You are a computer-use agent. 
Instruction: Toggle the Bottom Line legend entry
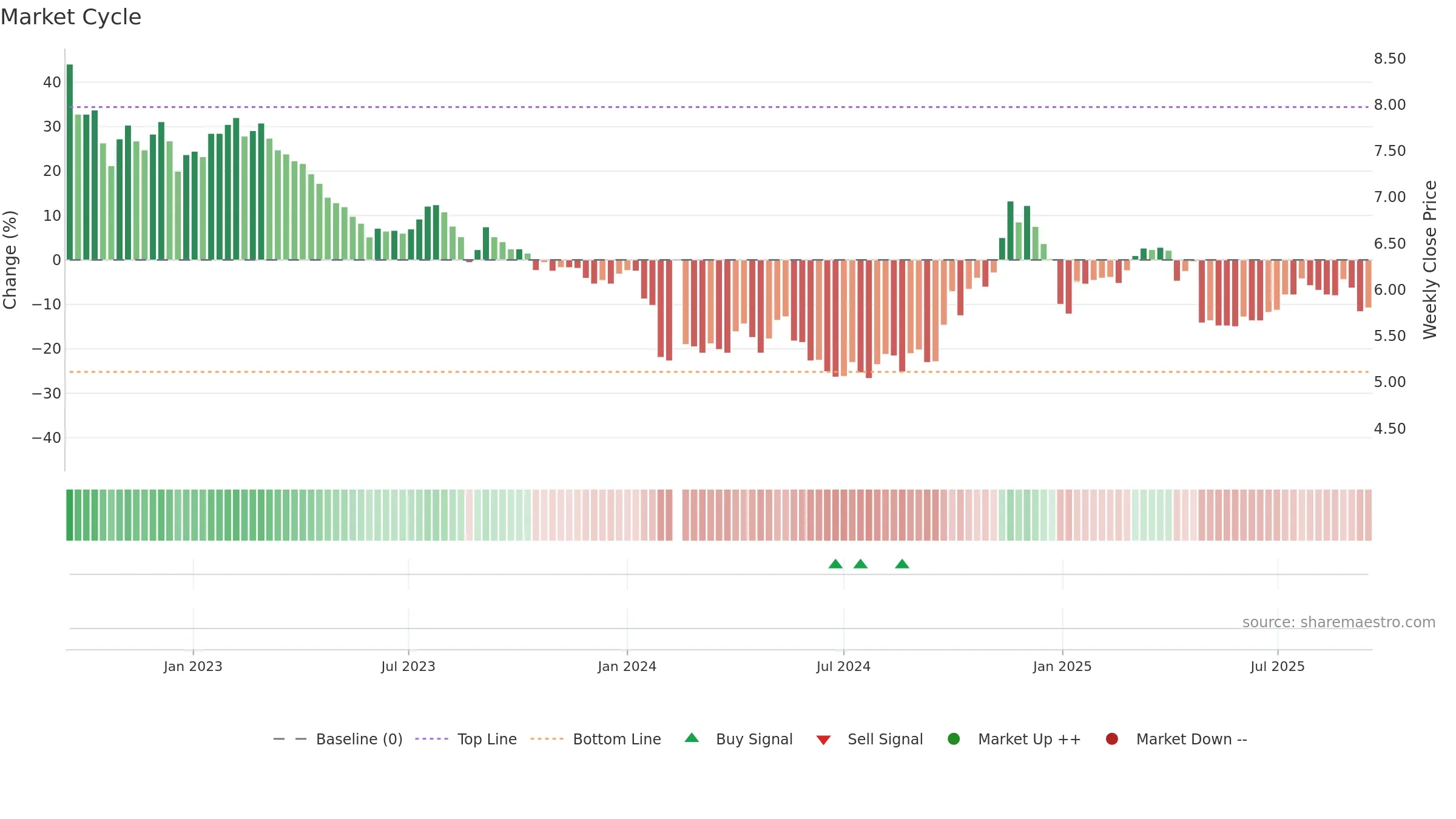(596, 739)
